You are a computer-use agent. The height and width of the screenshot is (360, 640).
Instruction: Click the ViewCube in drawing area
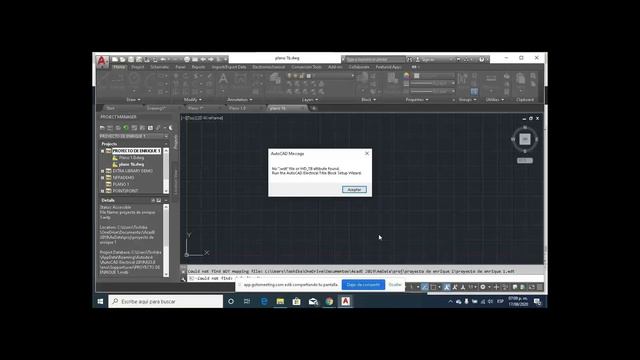coord(524,139)
